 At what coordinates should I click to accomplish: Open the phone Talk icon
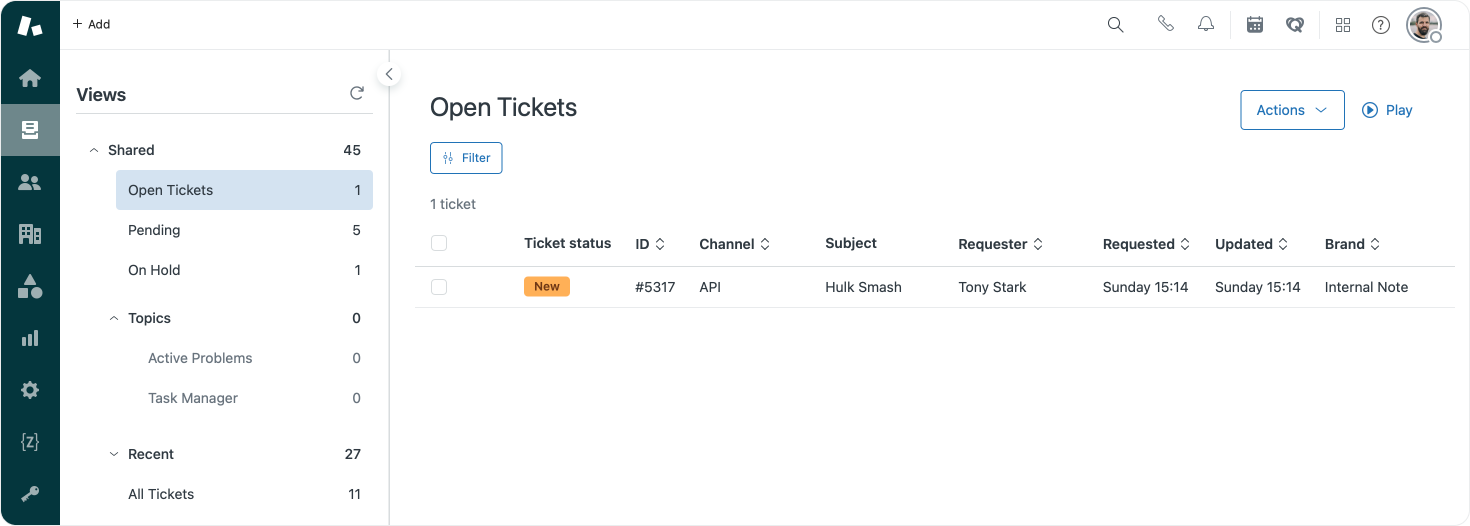pyautogui.click(x=1165, y=25)
